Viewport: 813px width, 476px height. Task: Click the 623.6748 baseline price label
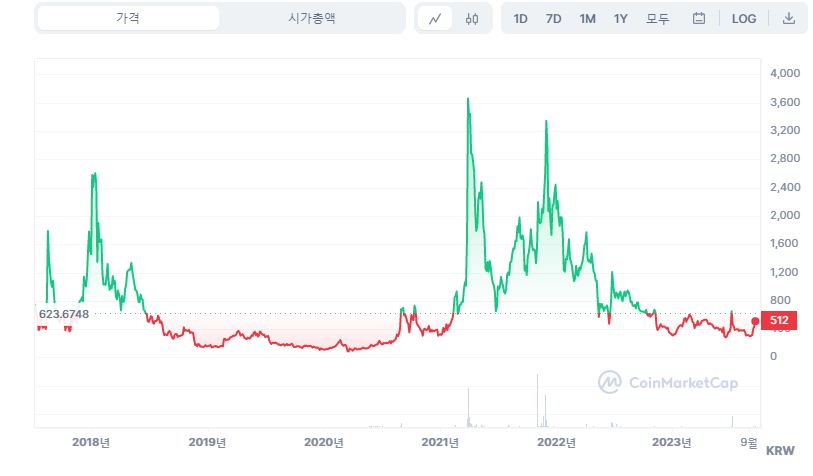[x=64, y=314]
